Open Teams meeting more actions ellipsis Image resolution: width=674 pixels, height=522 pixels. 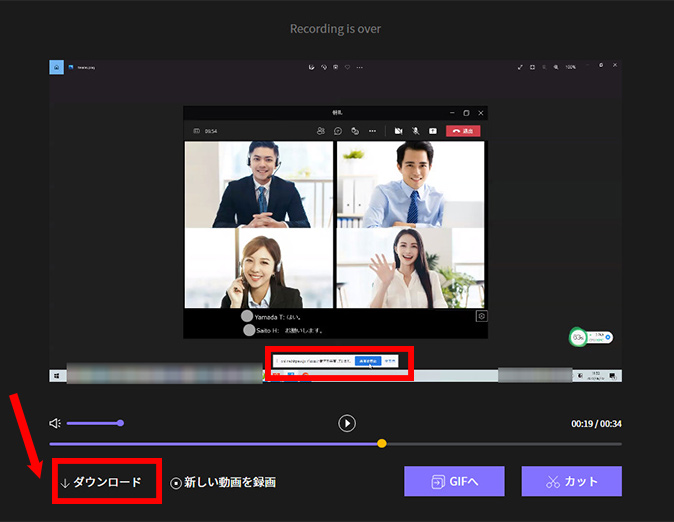372,131
